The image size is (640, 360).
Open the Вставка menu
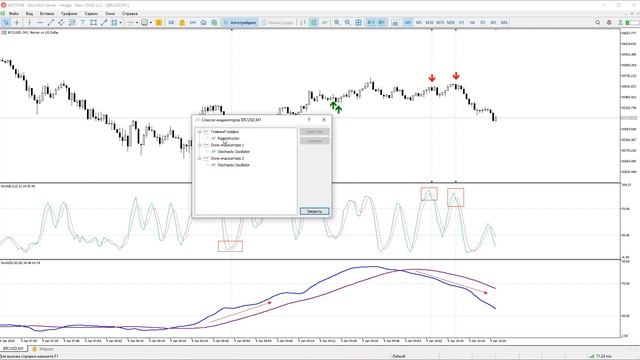(x=47, y=13)
